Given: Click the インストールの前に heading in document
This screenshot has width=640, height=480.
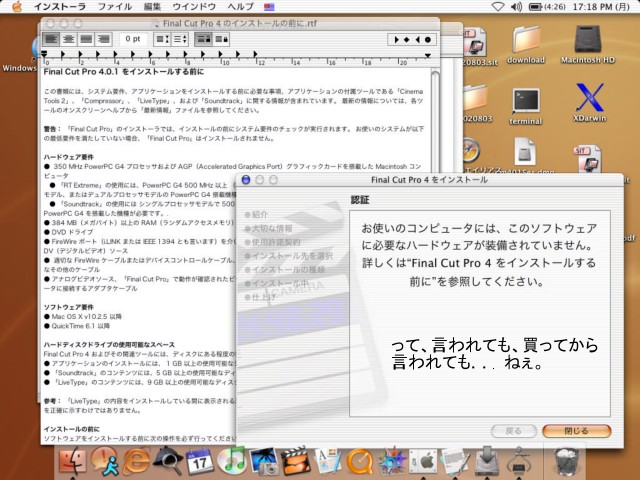Looking at the screenshot, I should 71,429.
